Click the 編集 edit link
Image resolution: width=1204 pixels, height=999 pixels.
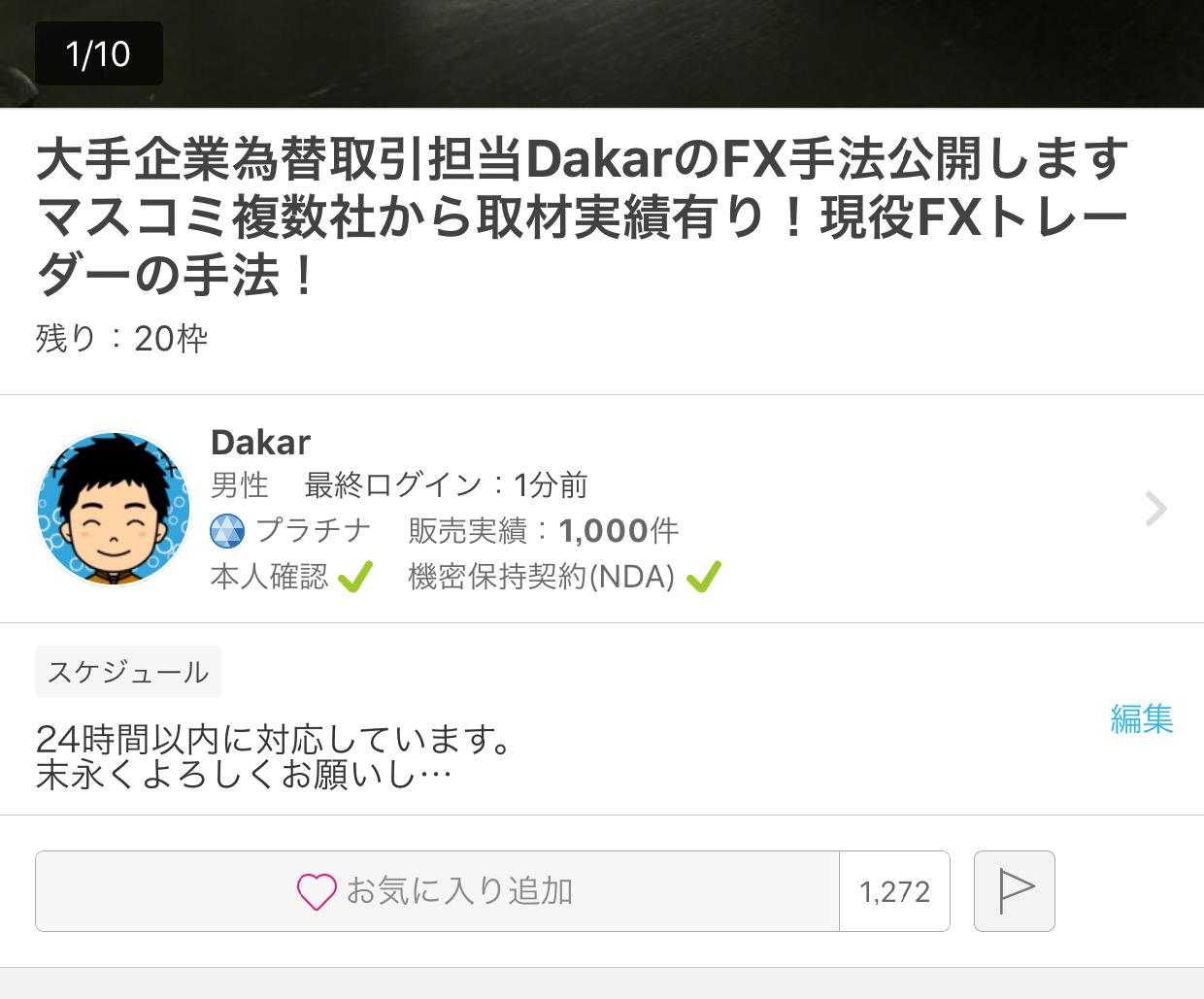click(1142, 718)
